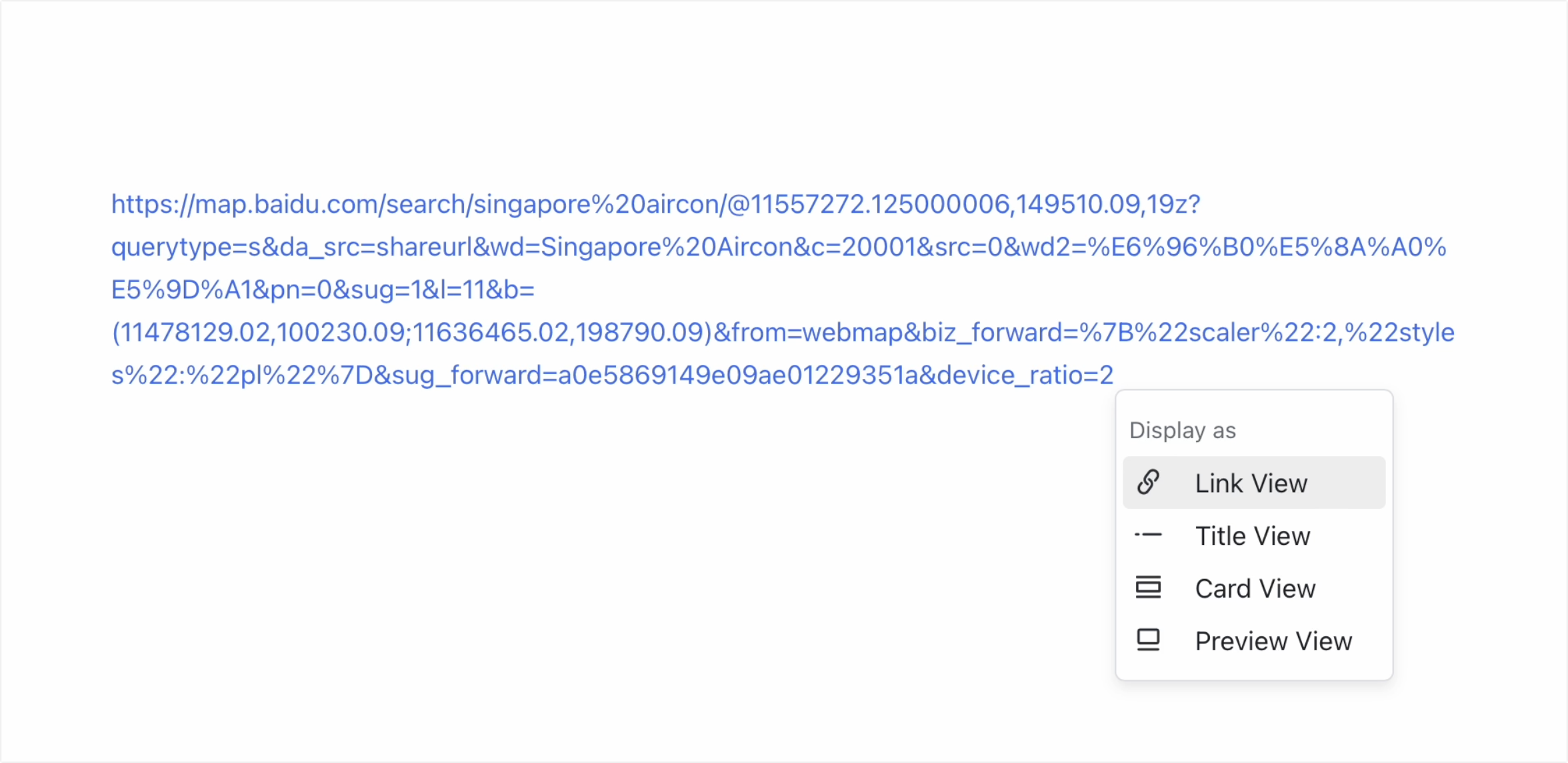Select Preview View option
This screenshot has width=1568, height=763.
(x=1253, y=641)
